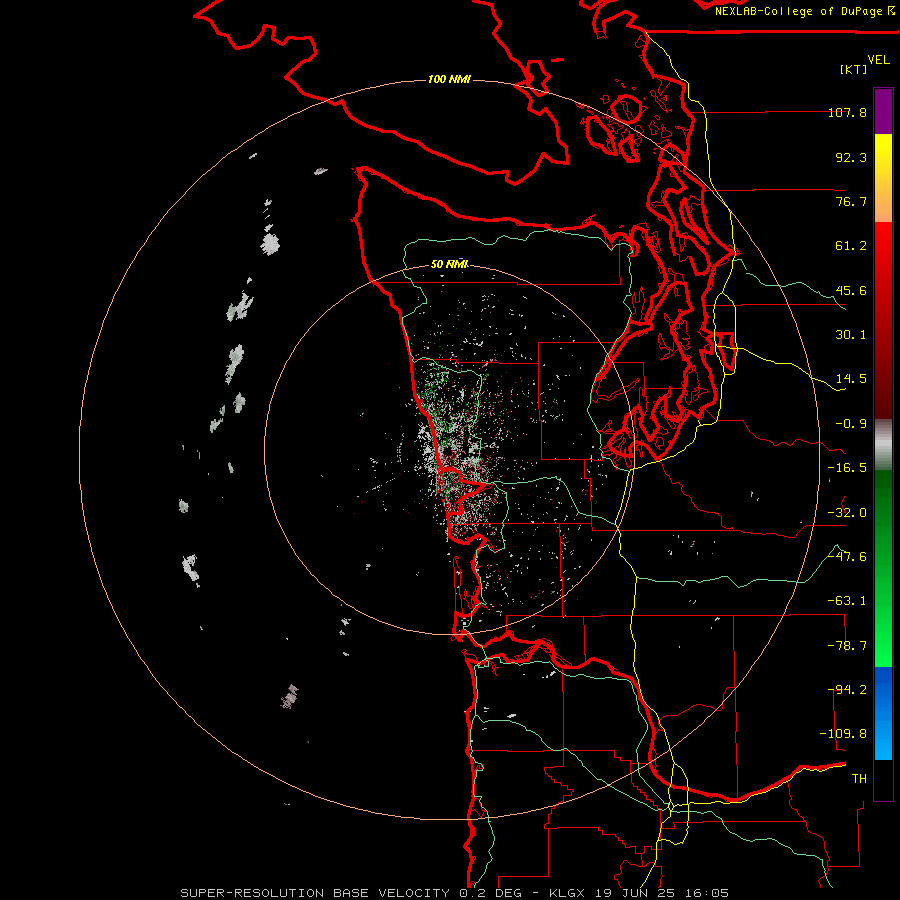Click the purple segment of the velocity color bar
The width and height of the screenshot is (900, 900).
(883, 111)
